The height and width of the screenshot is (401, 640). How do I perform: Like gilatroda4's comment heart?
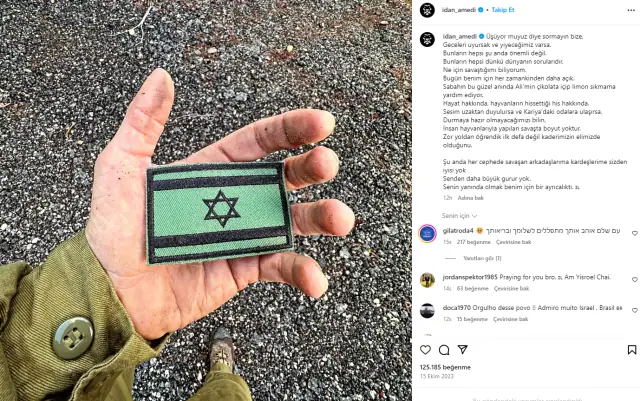635,233
